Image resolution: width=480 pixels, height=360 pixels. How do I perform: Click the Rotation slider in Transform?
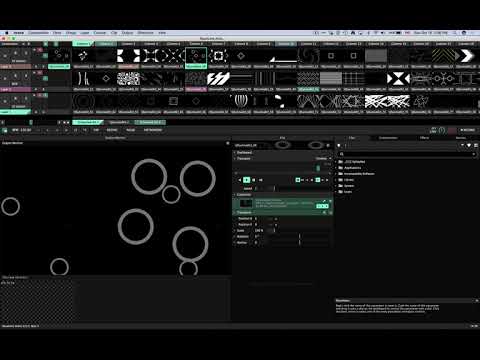point(299,237)
